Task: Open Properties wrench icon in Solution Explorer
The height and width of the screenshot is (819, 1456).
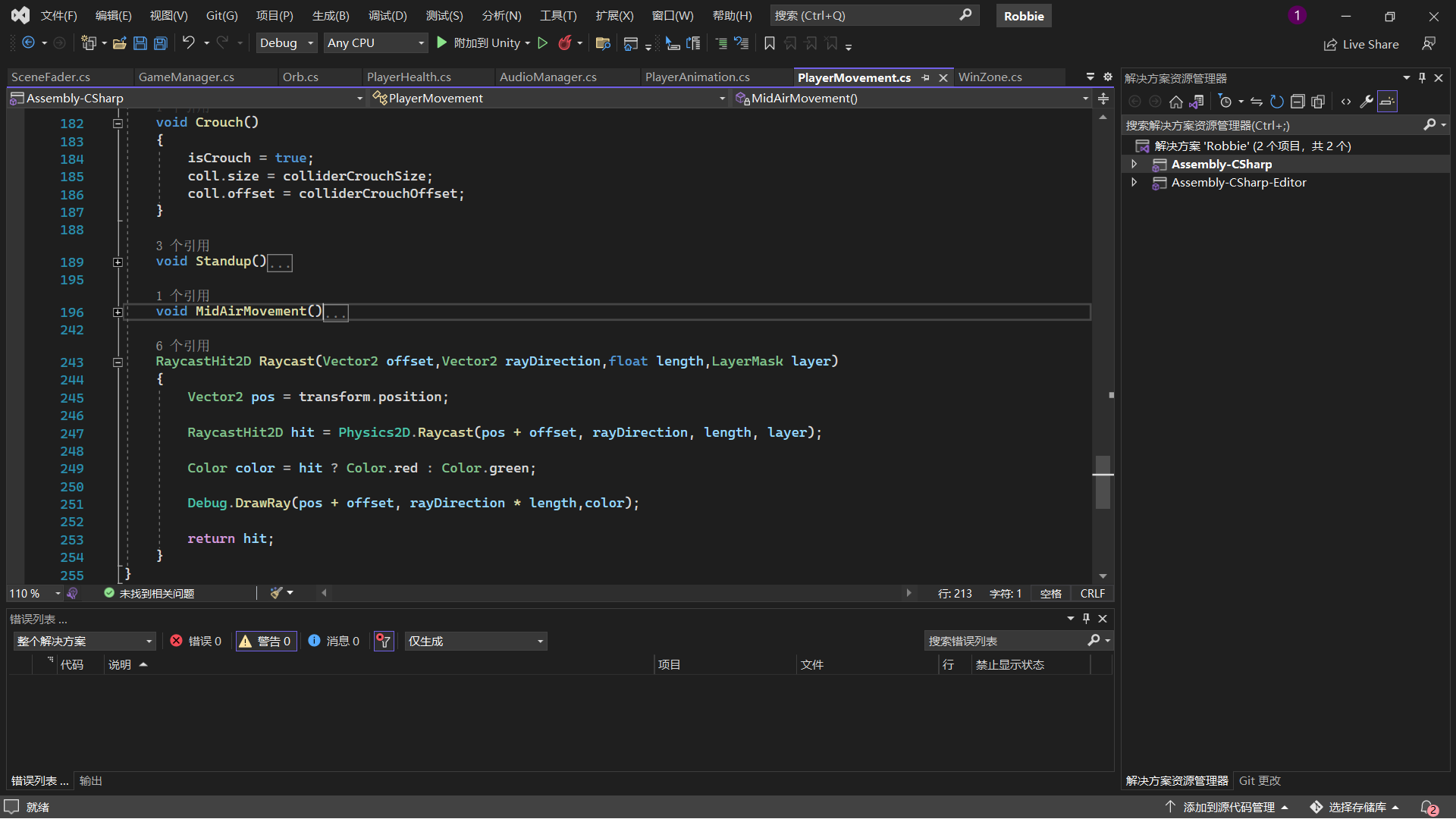Action: 1367,102
